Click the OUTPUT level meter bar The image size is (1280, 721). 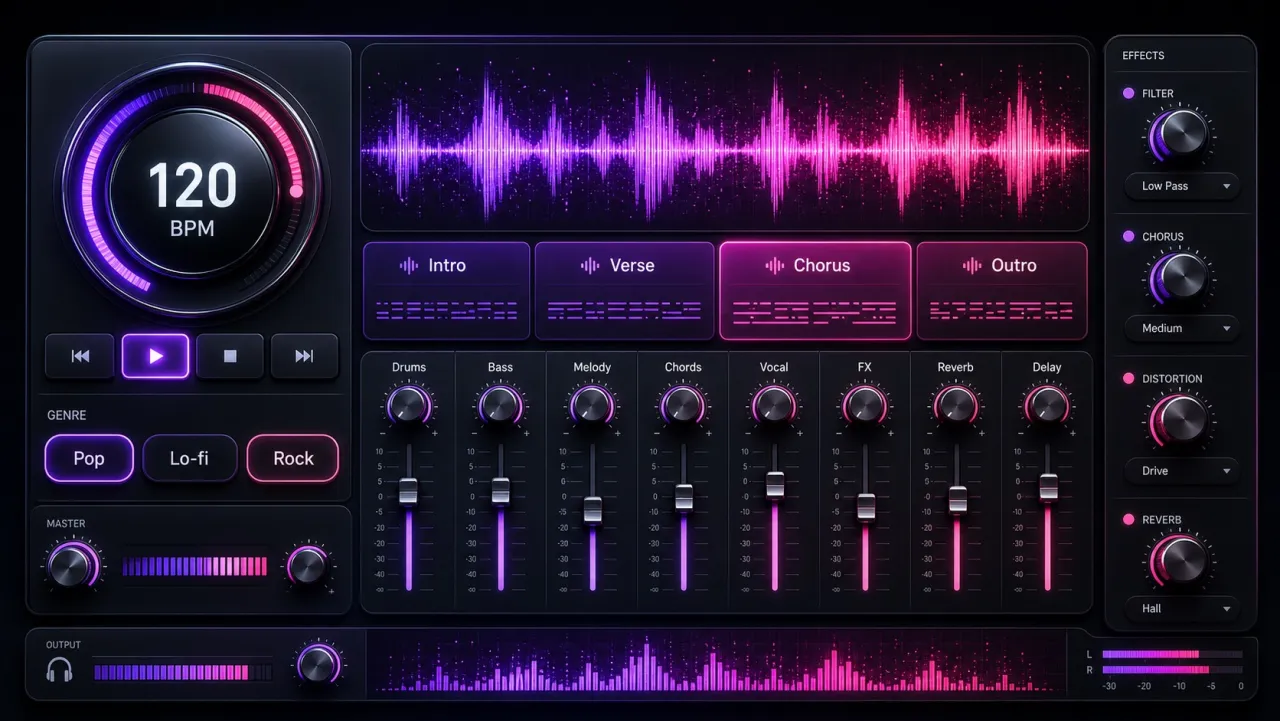point(182,672)
